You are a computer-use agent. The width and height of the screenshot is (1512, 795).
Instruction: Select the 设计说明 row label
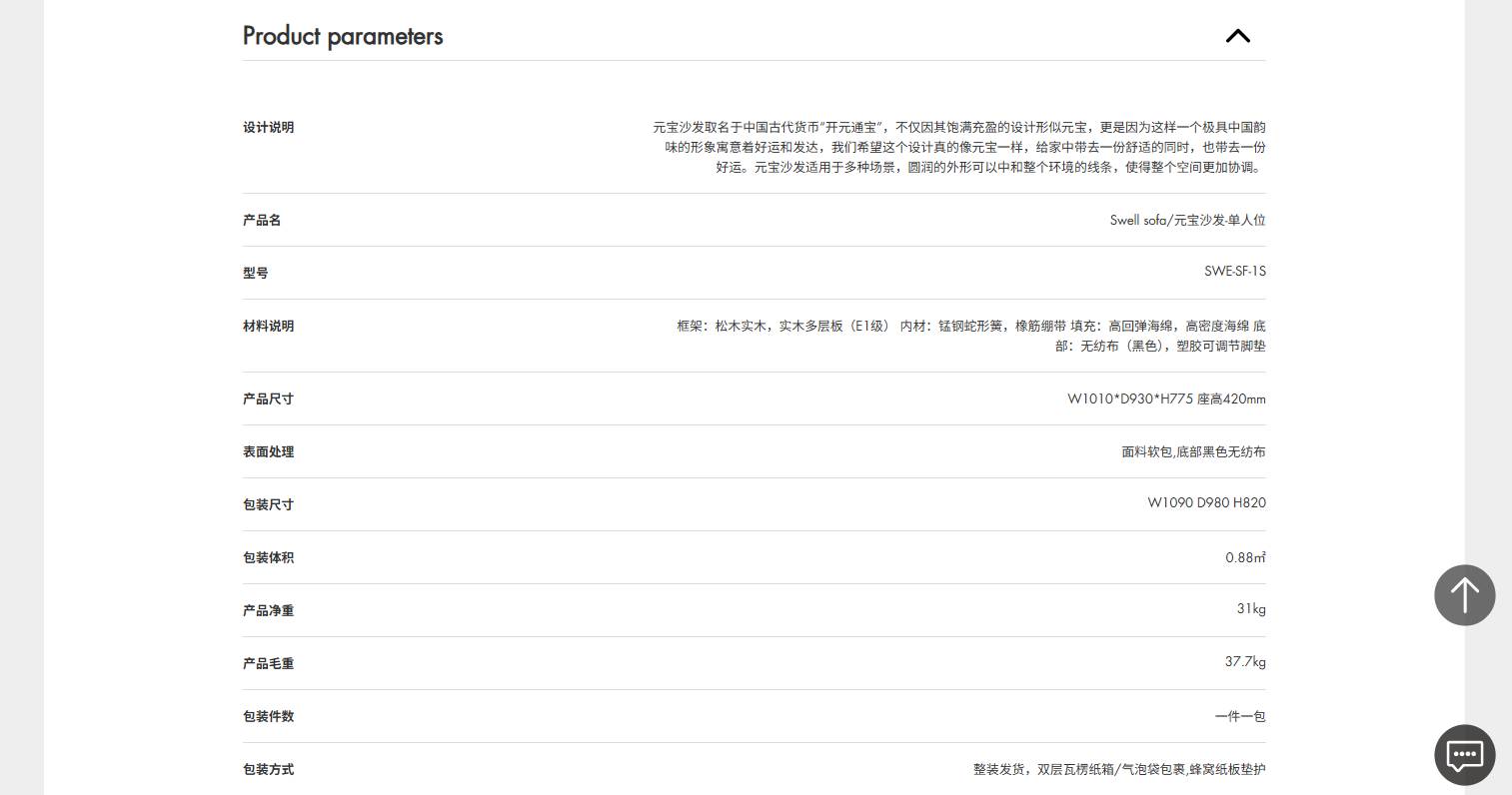[268, 128]
